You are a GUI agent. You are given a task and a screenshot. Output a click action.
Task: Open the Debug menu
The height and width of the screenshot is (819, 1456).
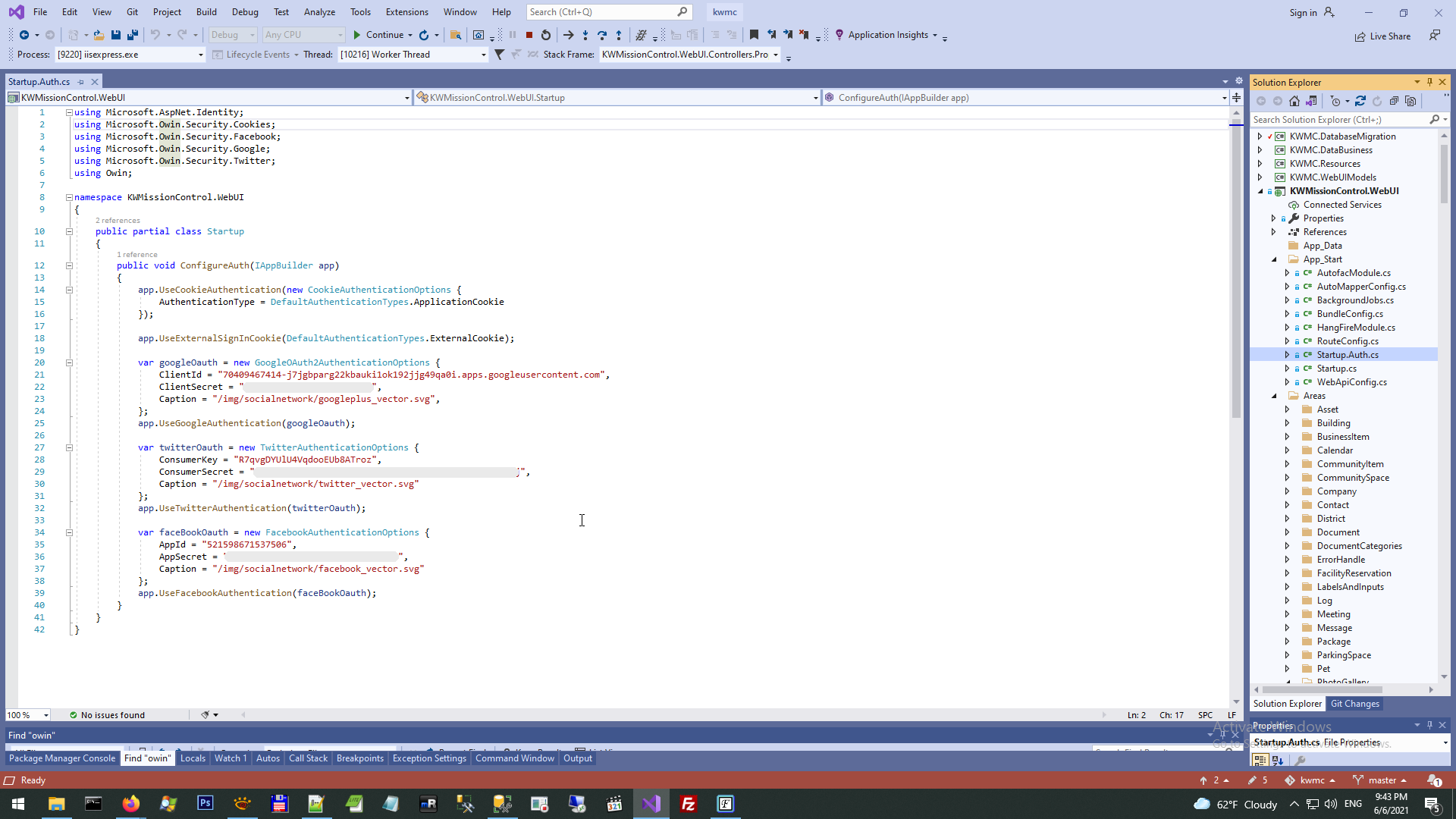245,12
